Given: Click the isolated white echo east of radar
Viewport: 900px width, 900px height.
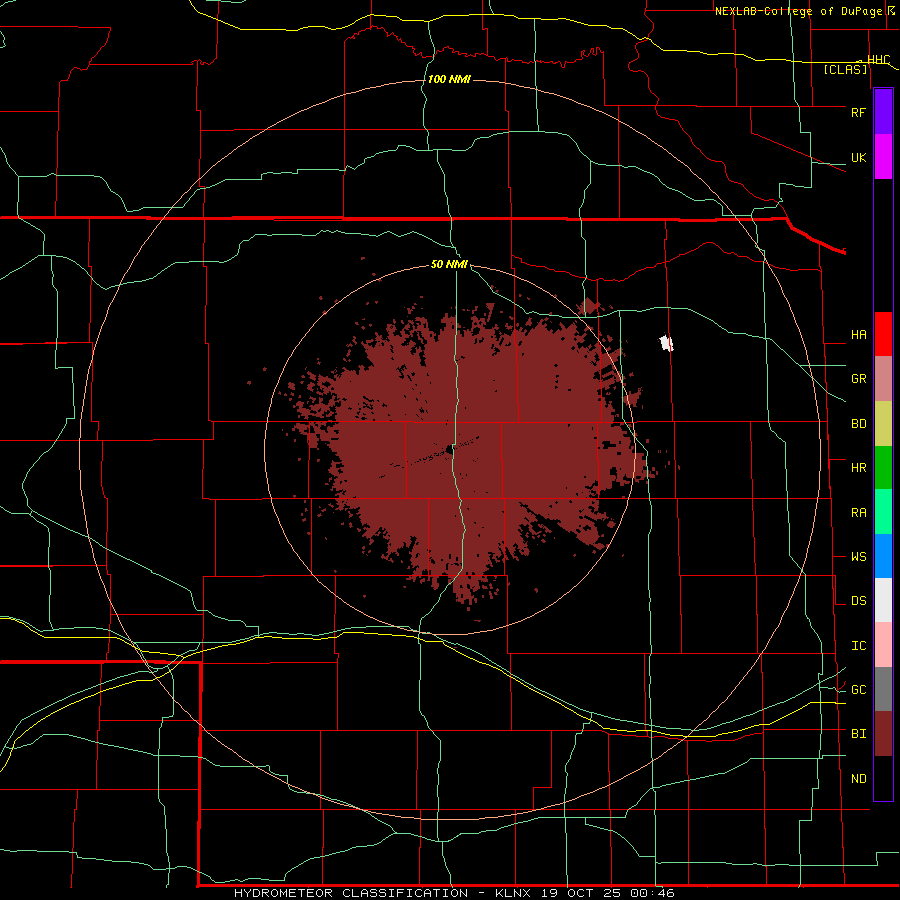Looking at the screenshot, I should pyautogui.click(x=666, y=343).
